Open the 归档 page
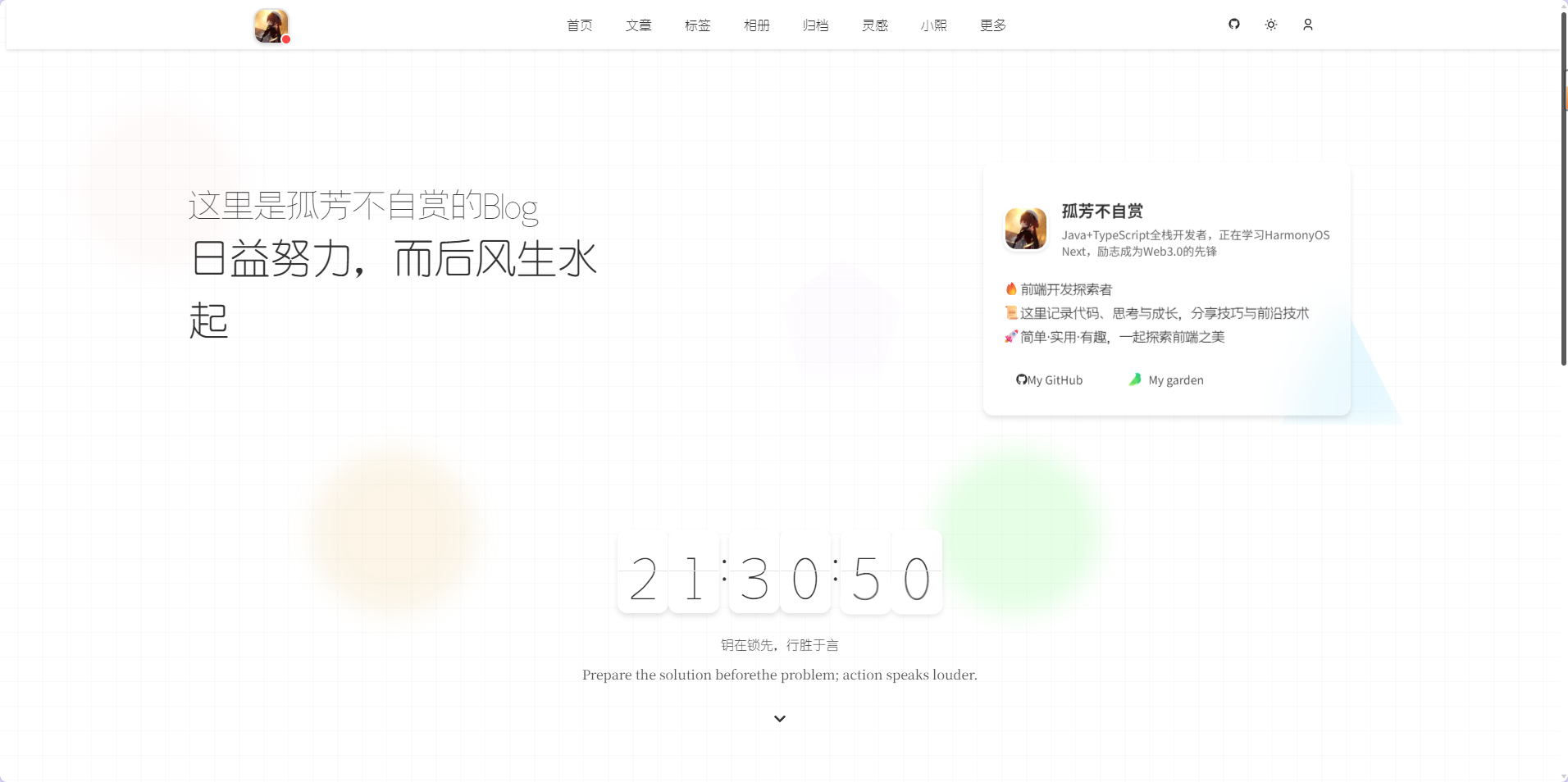Viewport: 1568px width, 782px height. (815, 25)
